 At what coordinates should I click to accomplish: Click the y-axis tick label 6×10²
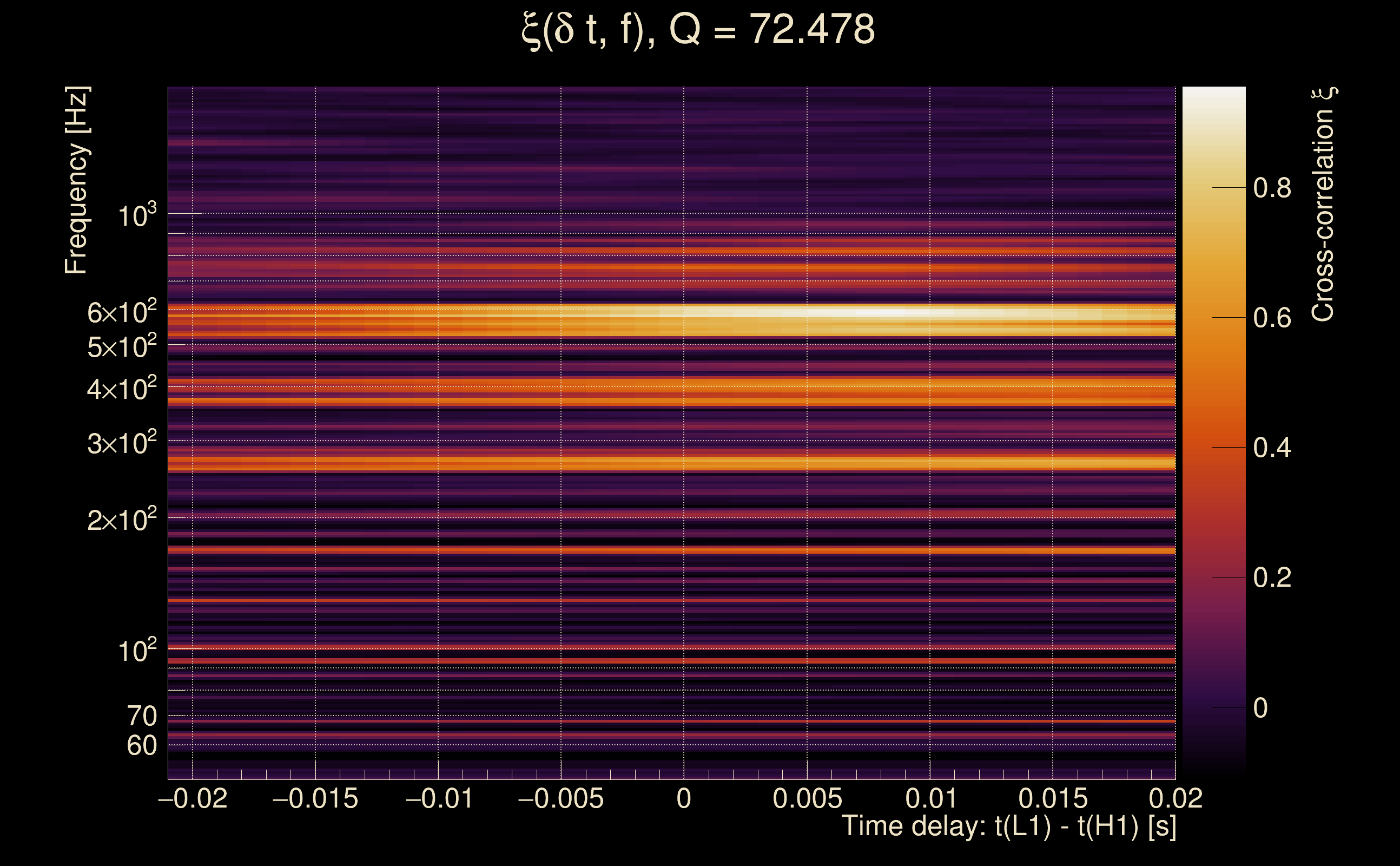click(x=121, y=312)
